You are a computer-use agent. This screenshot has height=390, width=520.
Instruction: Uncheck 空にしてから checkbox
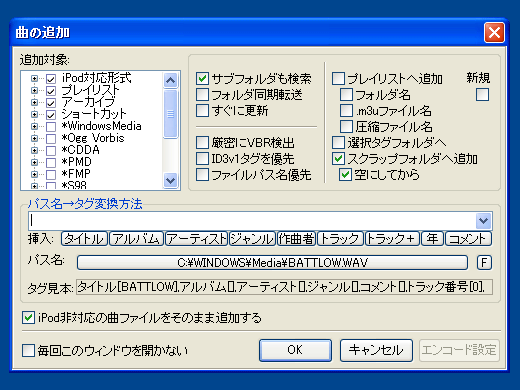tap(345, 175)
